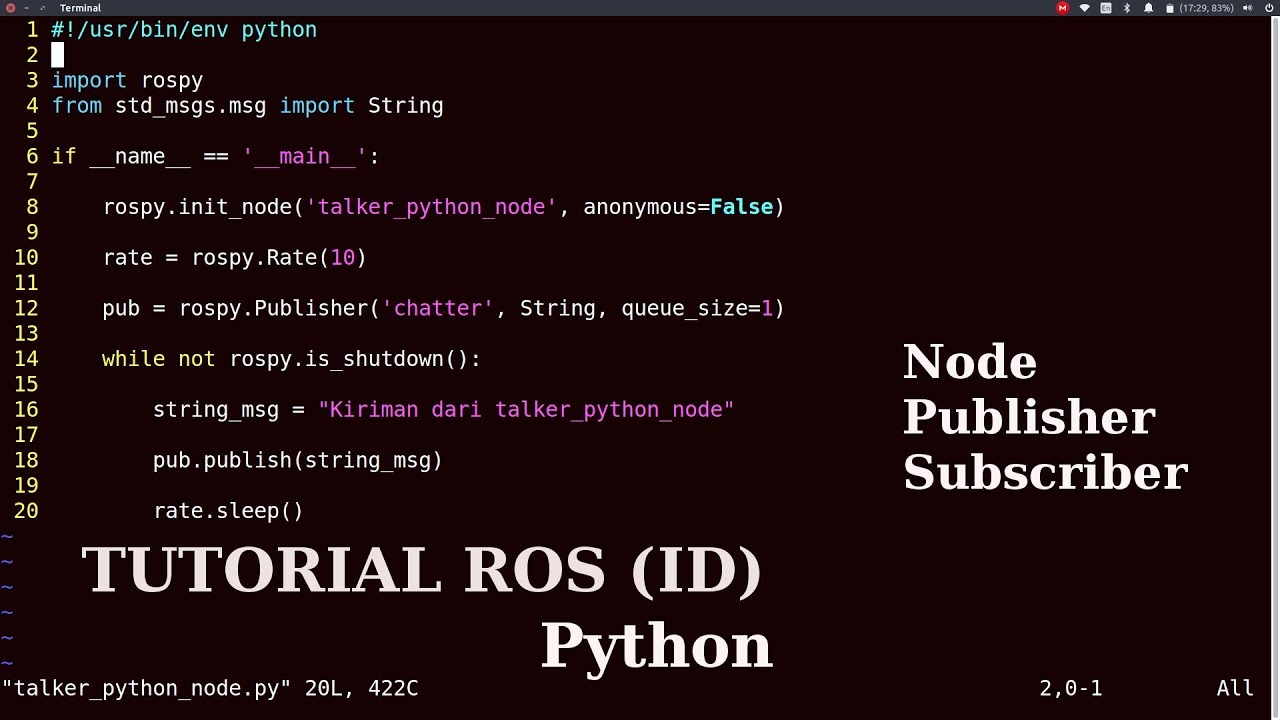Click the 'chatter' topic string

point(437,308)
